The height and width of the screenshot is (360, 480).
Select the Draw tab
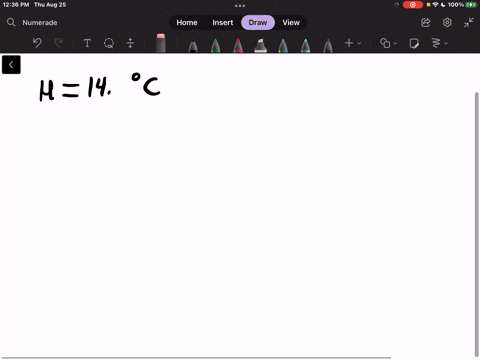[258, 23]
